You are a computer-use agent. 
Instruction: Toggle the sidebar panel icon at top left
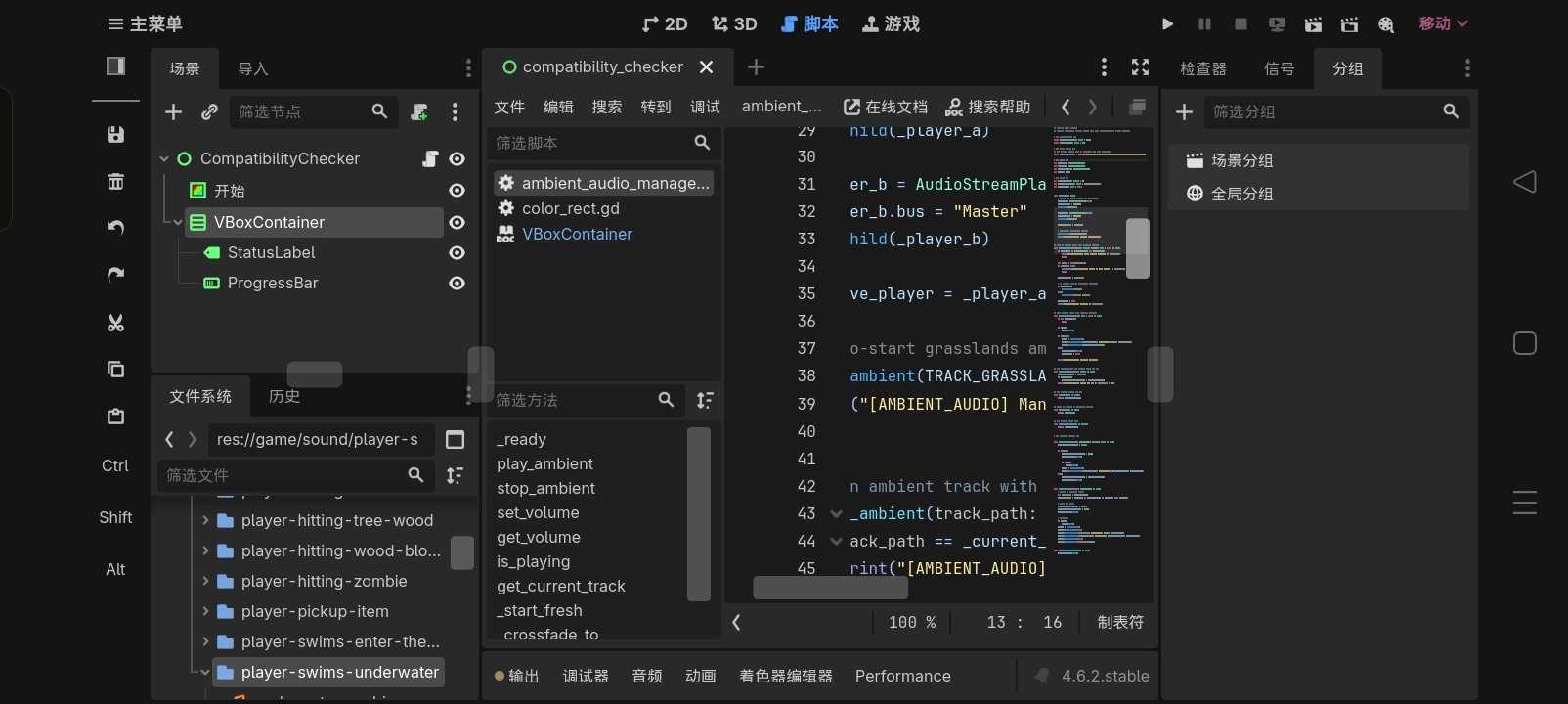(x=115, y=66)
